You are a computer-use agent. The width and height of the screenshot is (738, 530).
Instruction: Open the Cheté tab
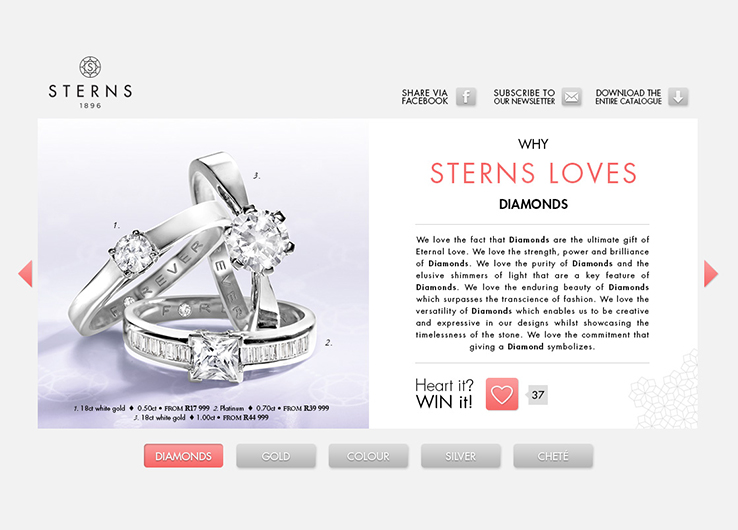coord(553,456)
